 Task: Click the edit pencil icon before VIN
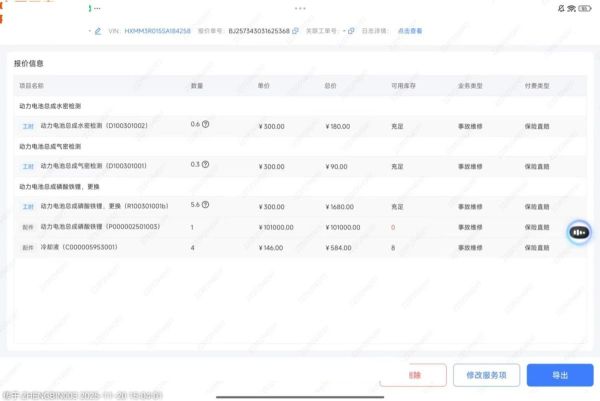point(98,31)
